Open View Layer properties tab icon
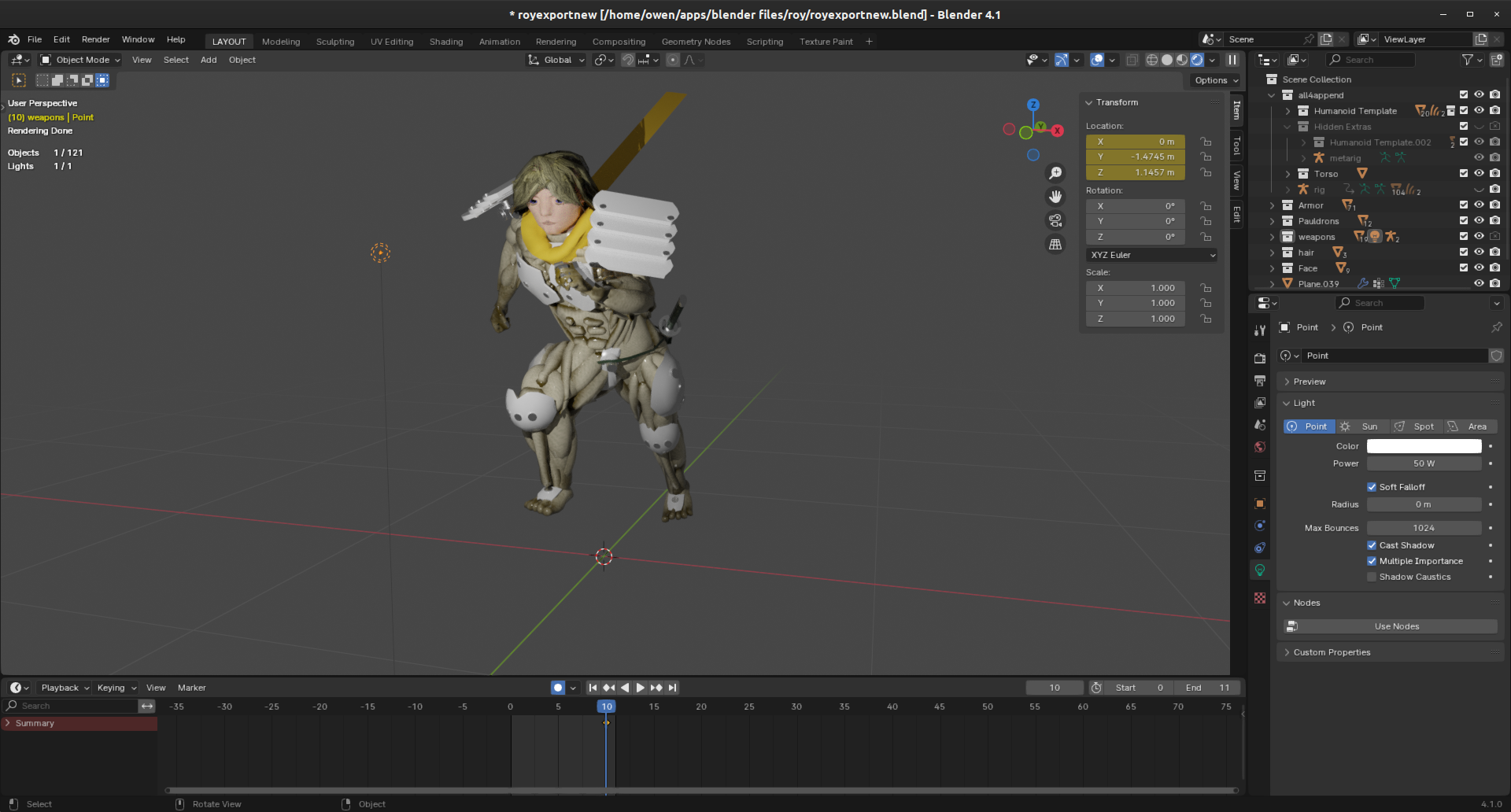 coord(1260,402)
